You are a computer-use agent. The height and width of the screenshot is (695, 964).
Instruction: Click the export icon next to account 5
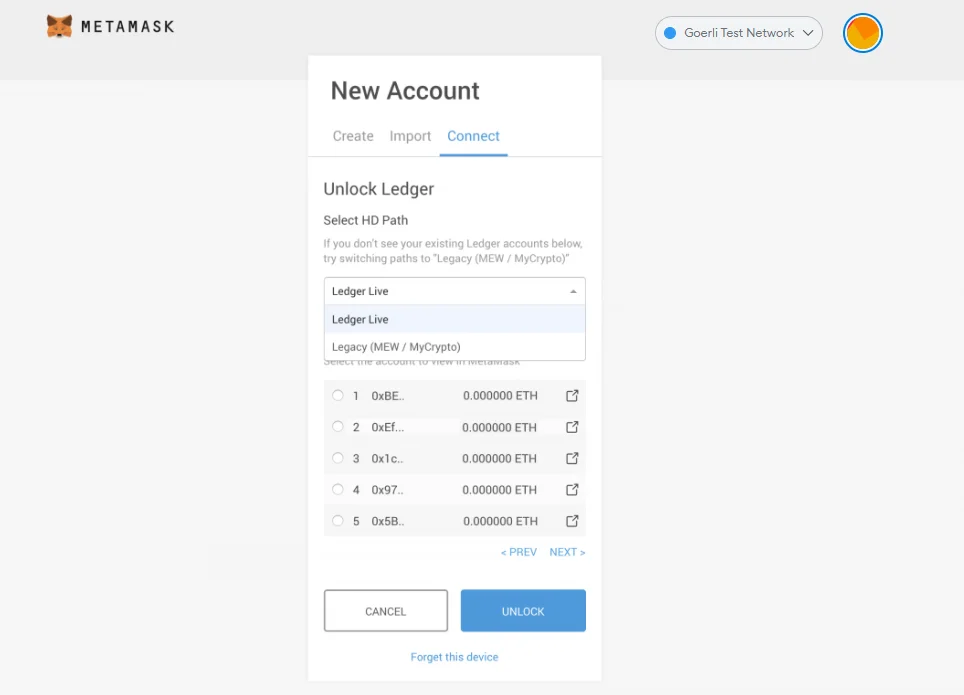click(572, 520)
